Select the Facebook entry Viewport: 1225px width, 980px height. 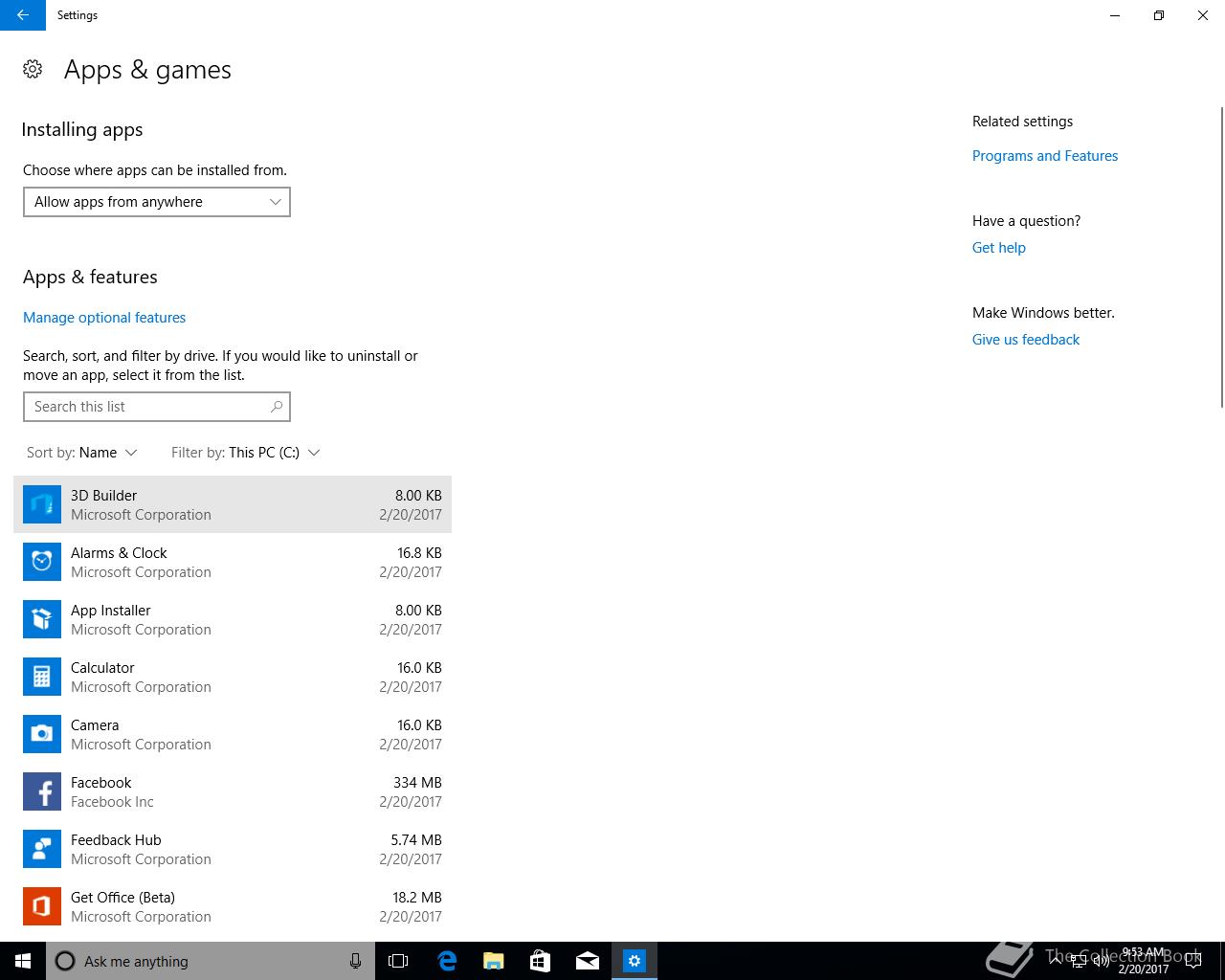coord(233,791)
